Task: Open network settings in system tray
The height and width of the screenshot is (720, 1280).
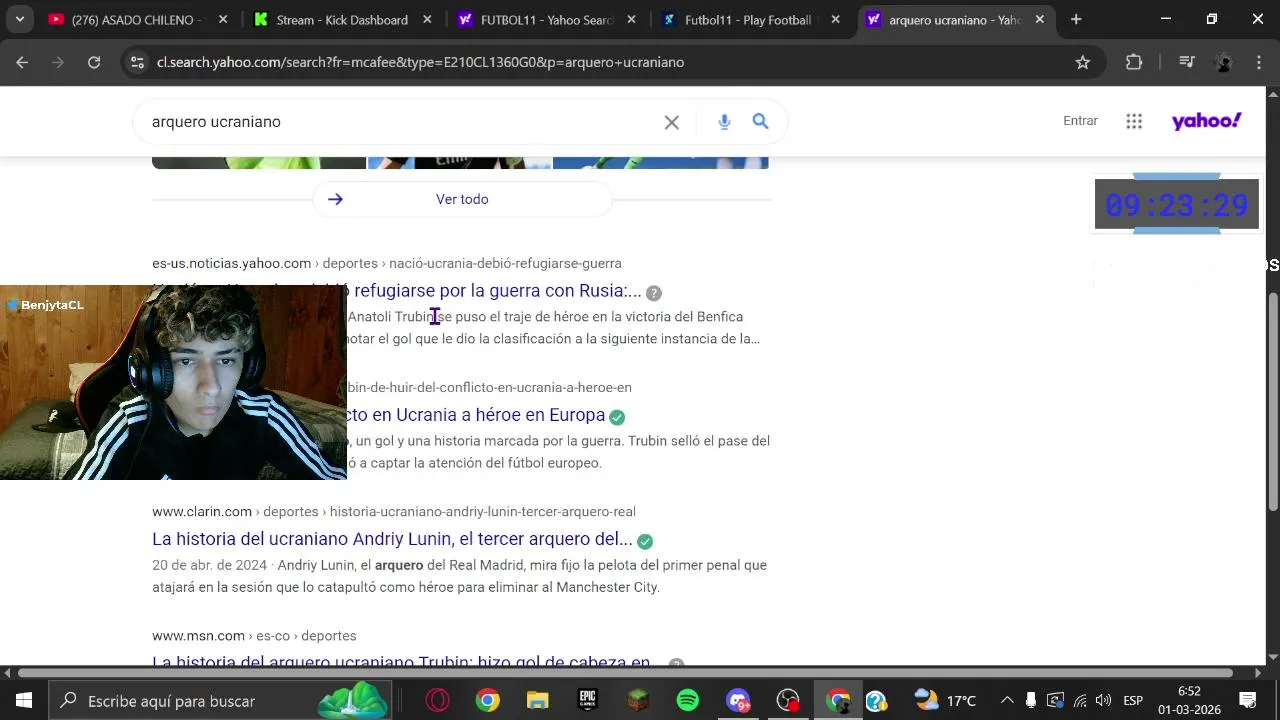Action: [1079, 701]
